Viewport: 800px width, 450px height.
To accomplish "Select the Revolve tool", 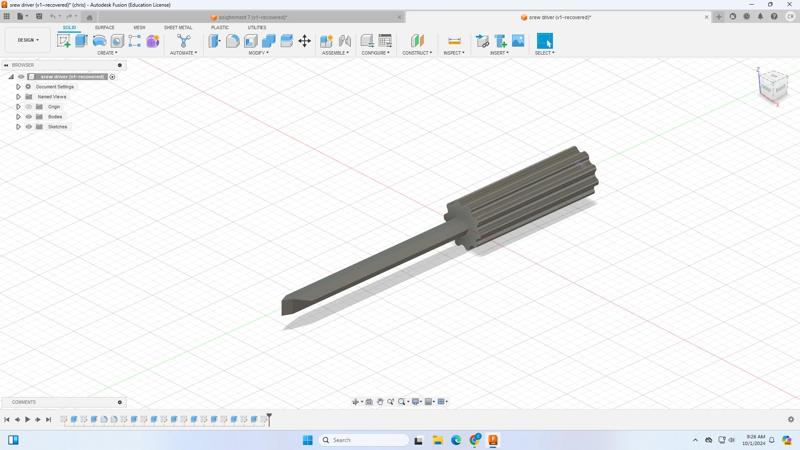I will click(x=99, y=41).
